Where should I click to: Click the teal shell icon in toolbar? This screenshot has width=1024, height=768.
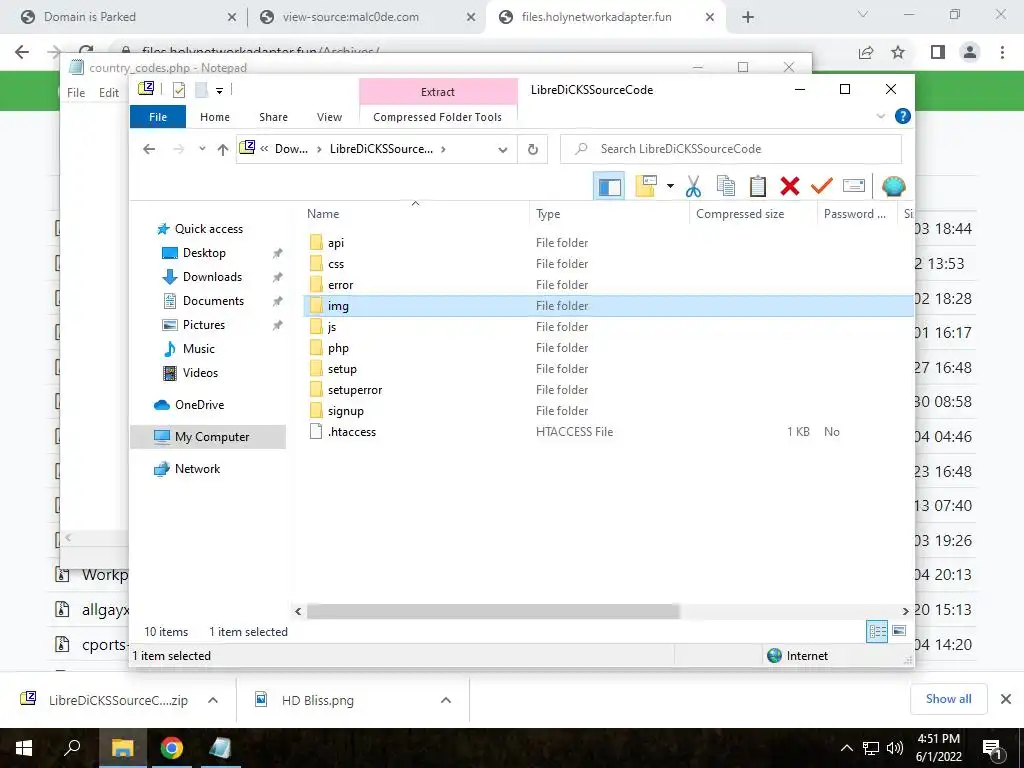pyautogui.click(x=893, y=186)
